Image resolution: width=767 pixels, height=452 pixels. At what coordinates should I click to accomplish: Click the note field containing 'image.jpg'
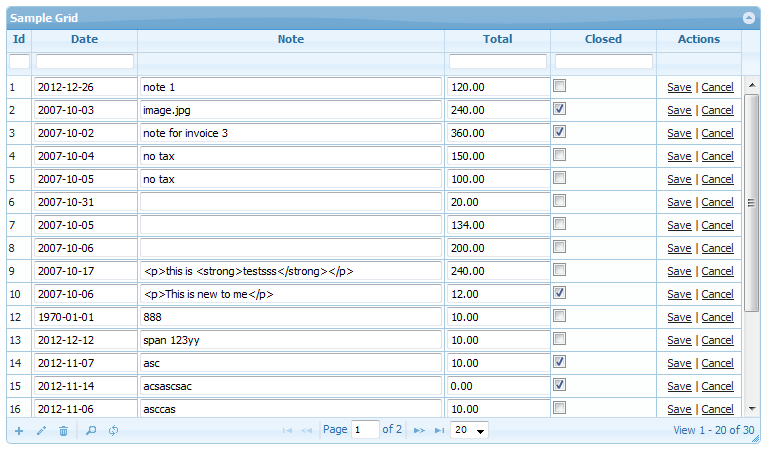[x=290, y=110]
